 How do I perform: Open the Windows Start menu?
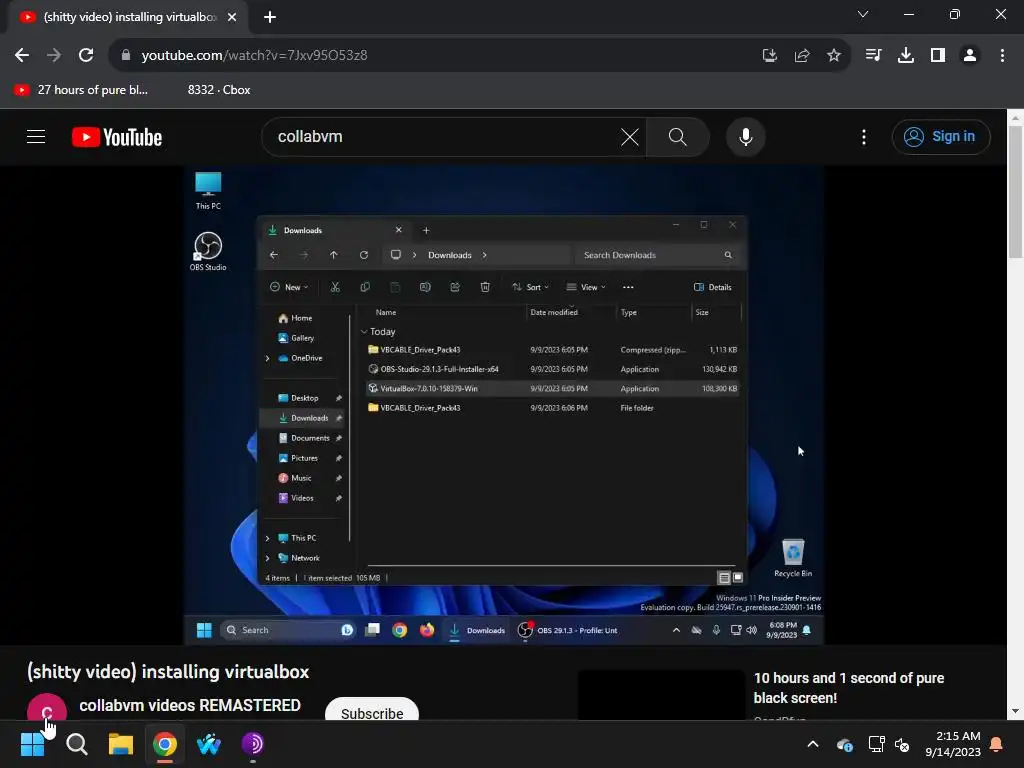(x=32, y=744)
